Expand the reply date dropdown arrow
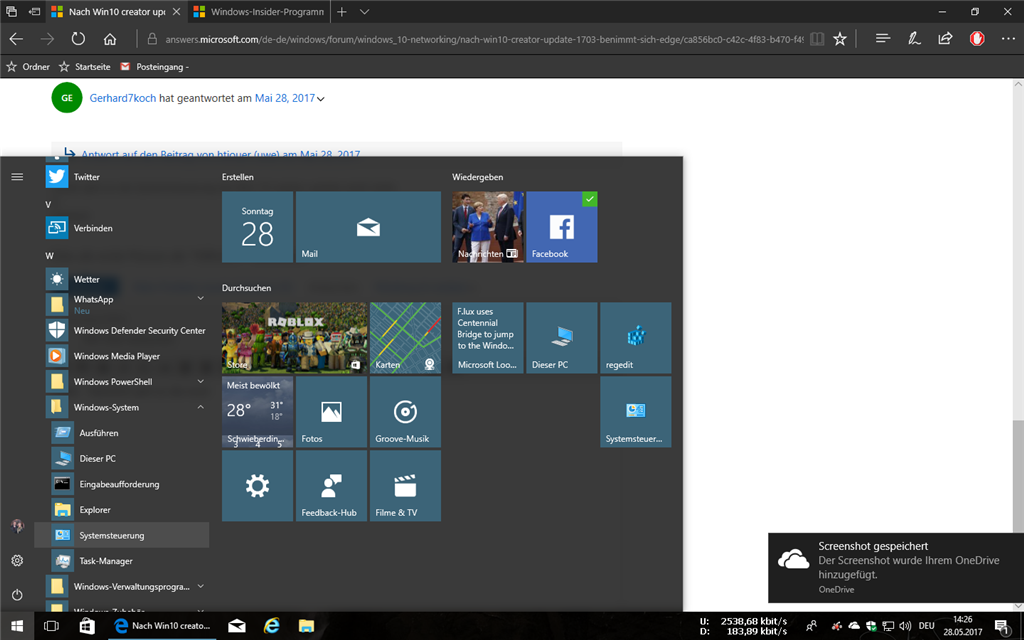The image size is (1024, 640). [x=321, y=99]
